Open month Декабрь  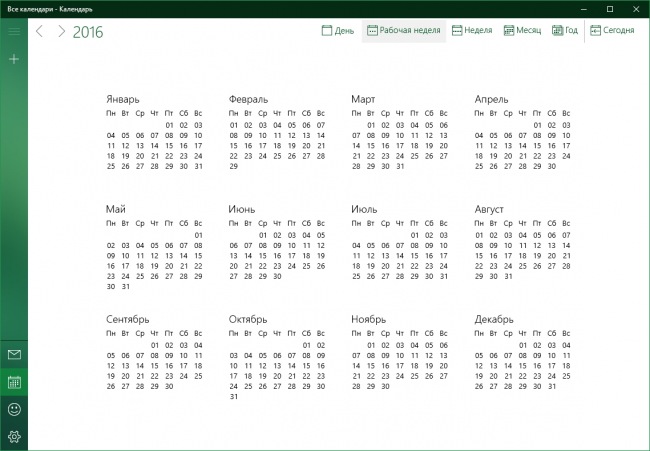[494, 319]
